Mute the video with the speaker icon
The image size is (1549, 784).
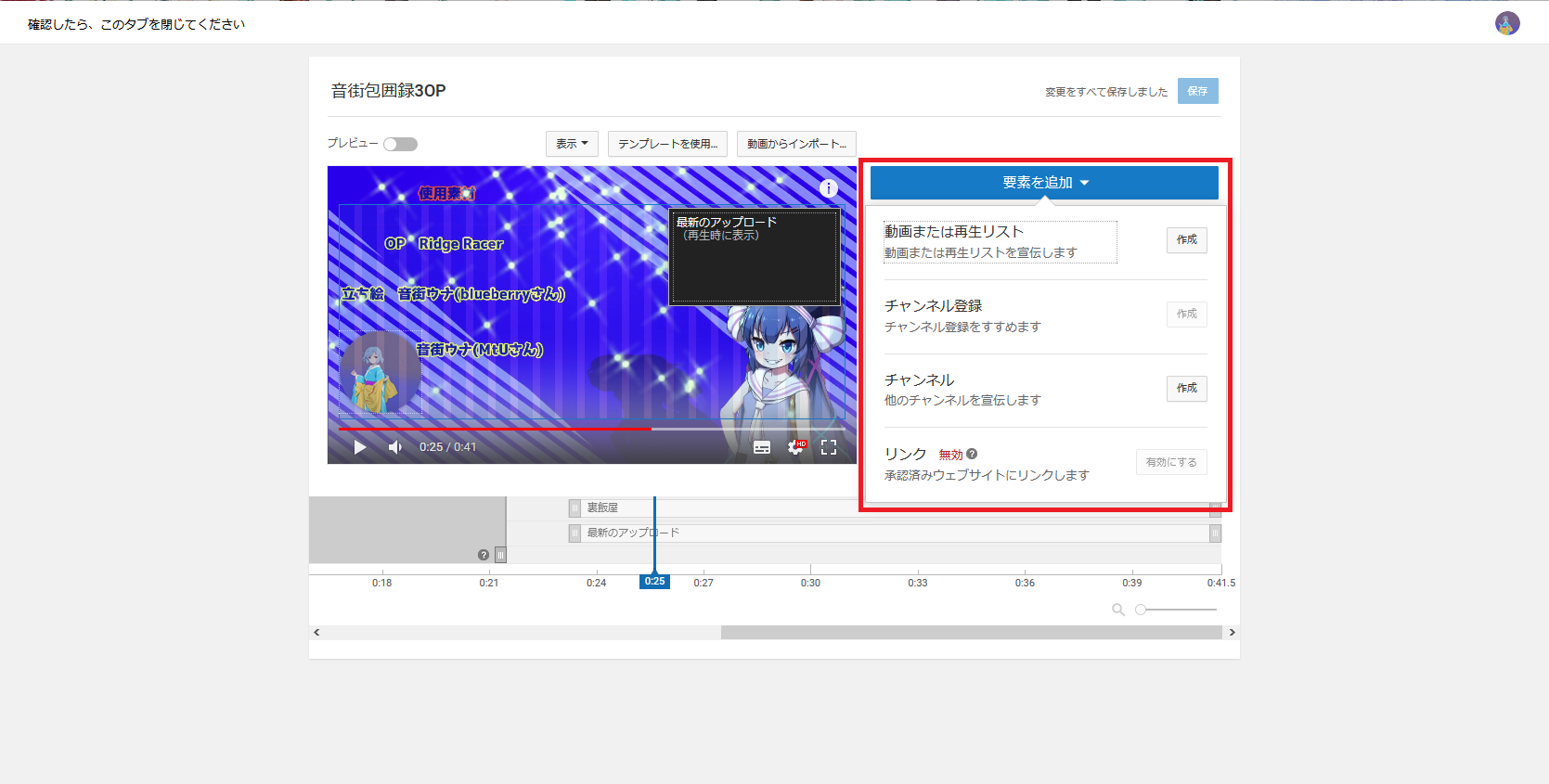point(395,447)
